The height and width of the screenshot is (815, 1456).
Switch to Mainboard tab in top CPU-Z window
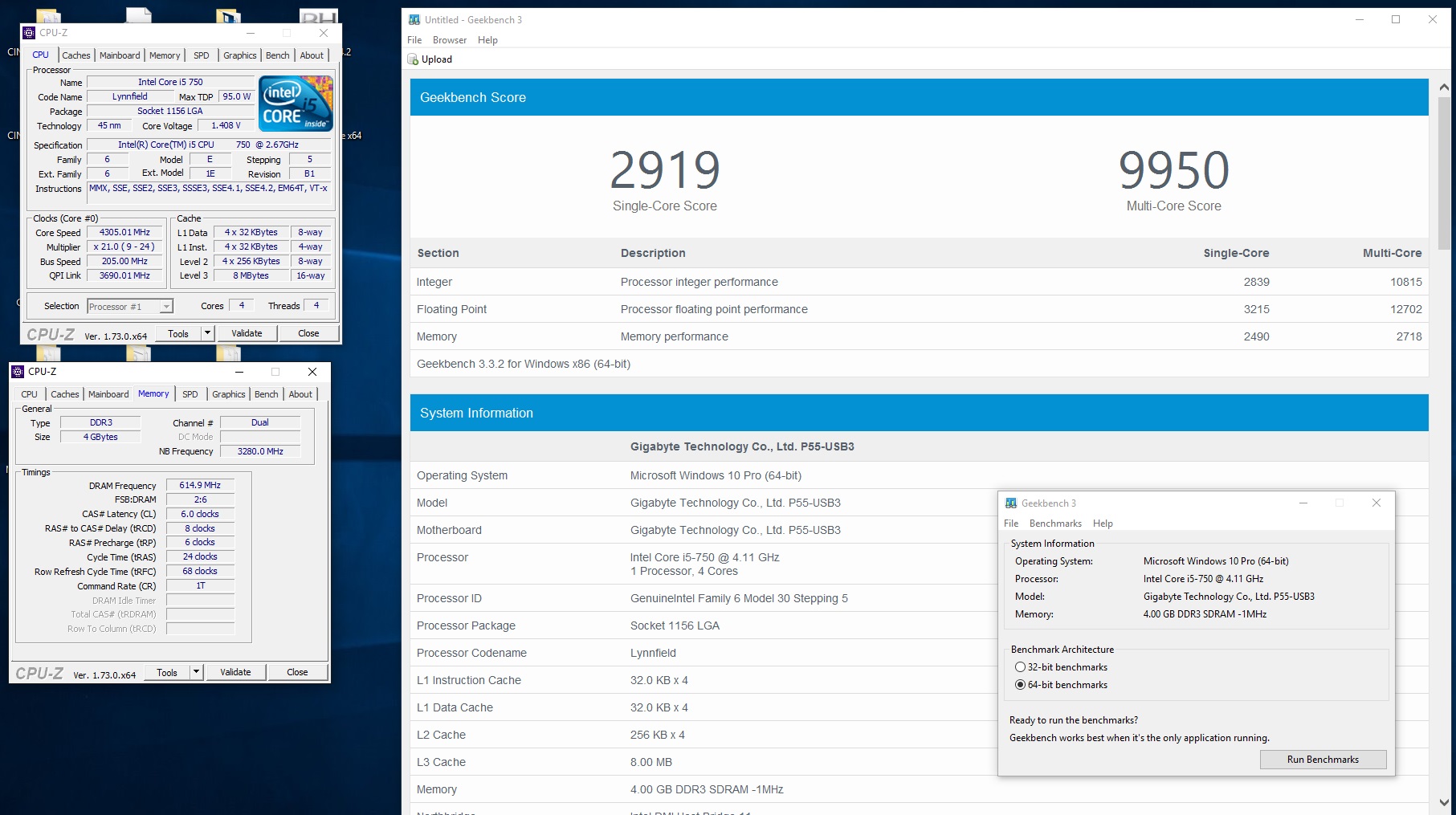(x=120, y=55)
